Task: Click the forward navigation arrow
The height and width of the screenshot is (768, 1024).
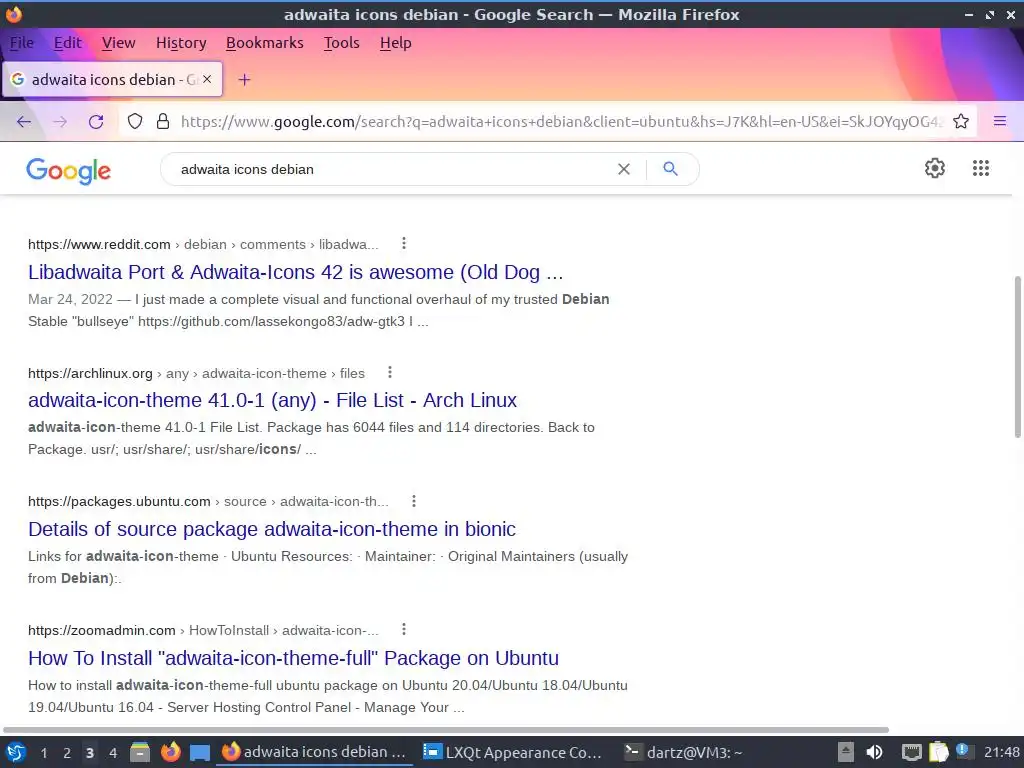Action: (x=60, y=121)
